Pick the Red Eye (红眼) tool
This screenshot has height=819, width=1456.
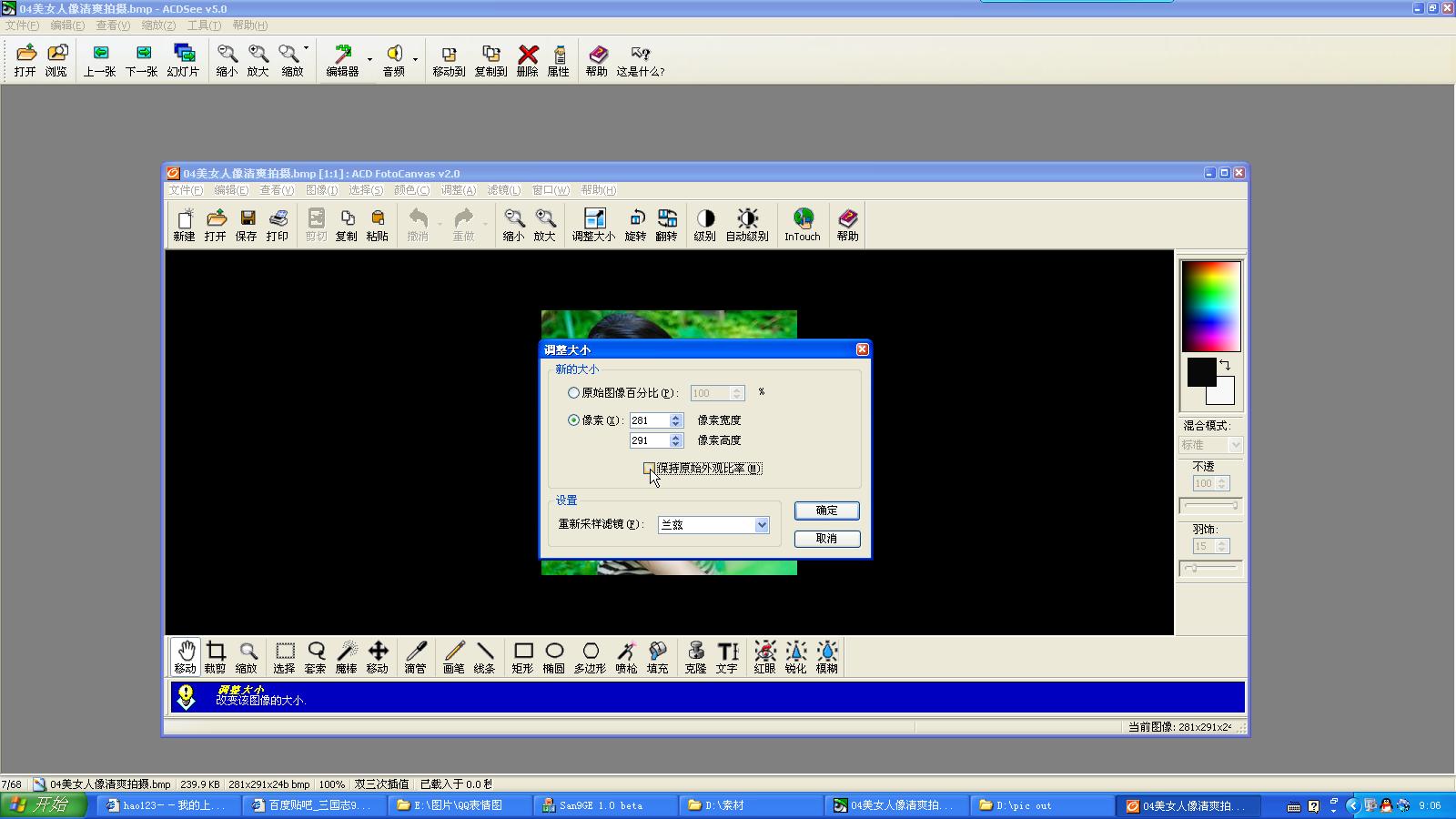(x=765, y=656)
